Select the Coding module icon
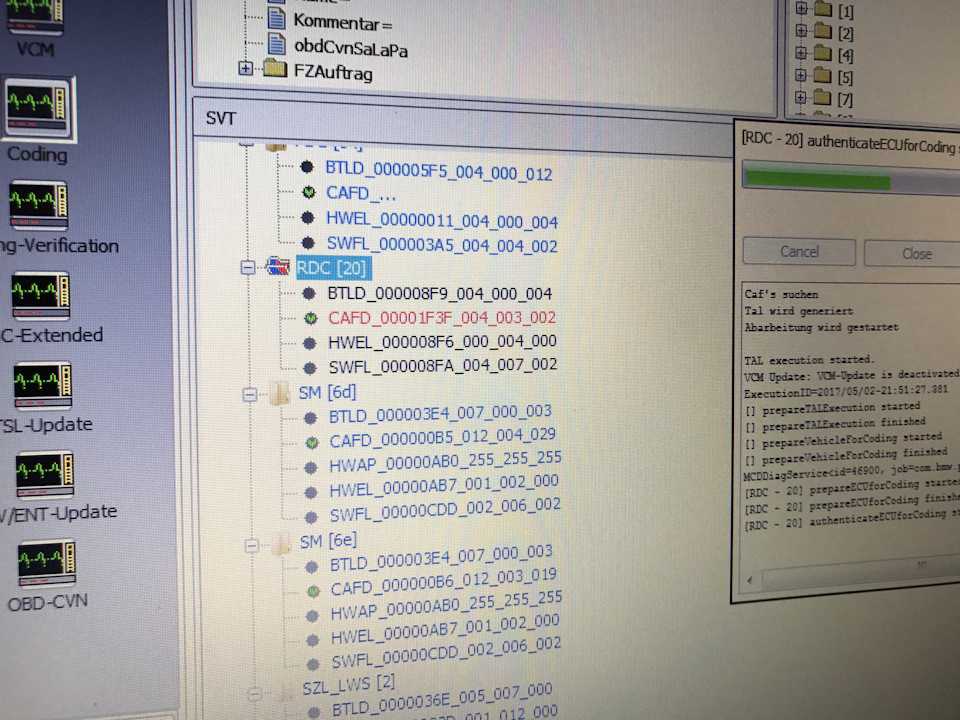The width and height of the screenshot is (960, 720). (x=38, y=110)
